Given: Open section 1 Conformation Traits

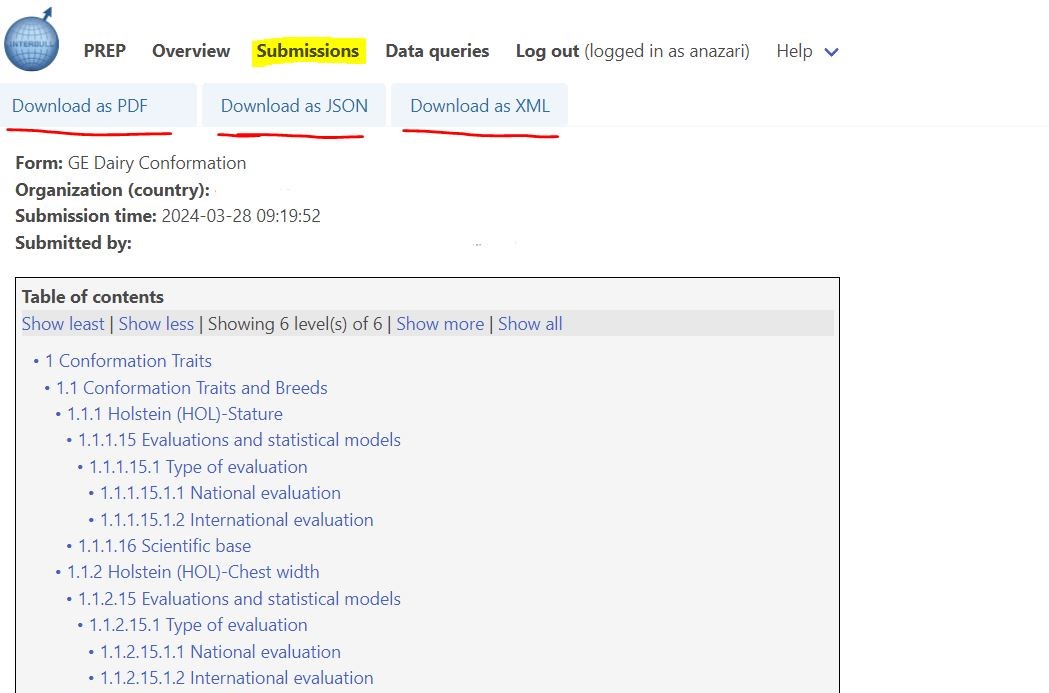Looking at the screenshot, I should point(128,361).
